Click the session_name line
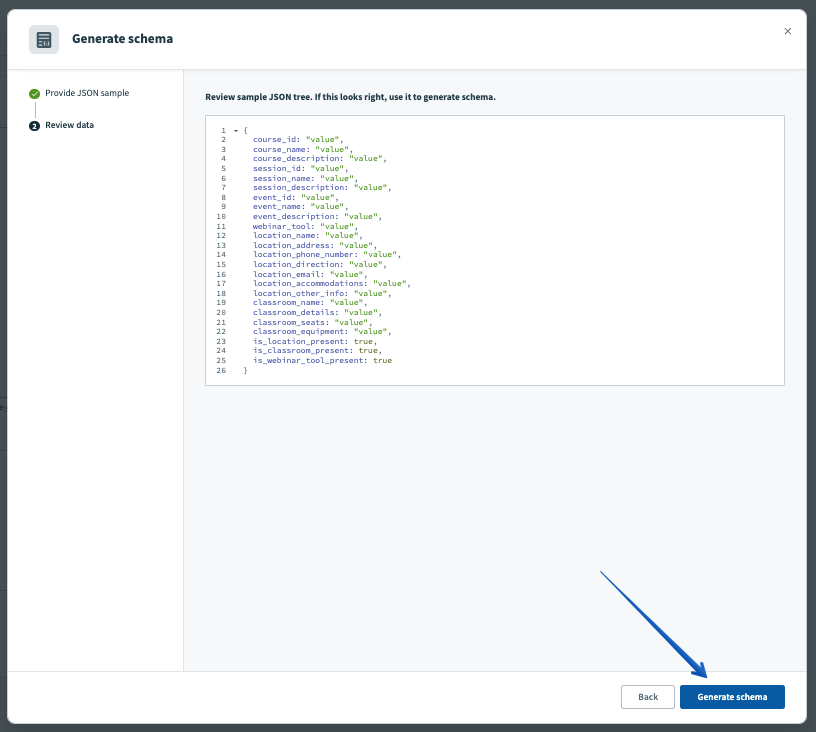Image resolution: width=816 pixels, height=732 pixels. pyautogui.click(x=305, y=178)
